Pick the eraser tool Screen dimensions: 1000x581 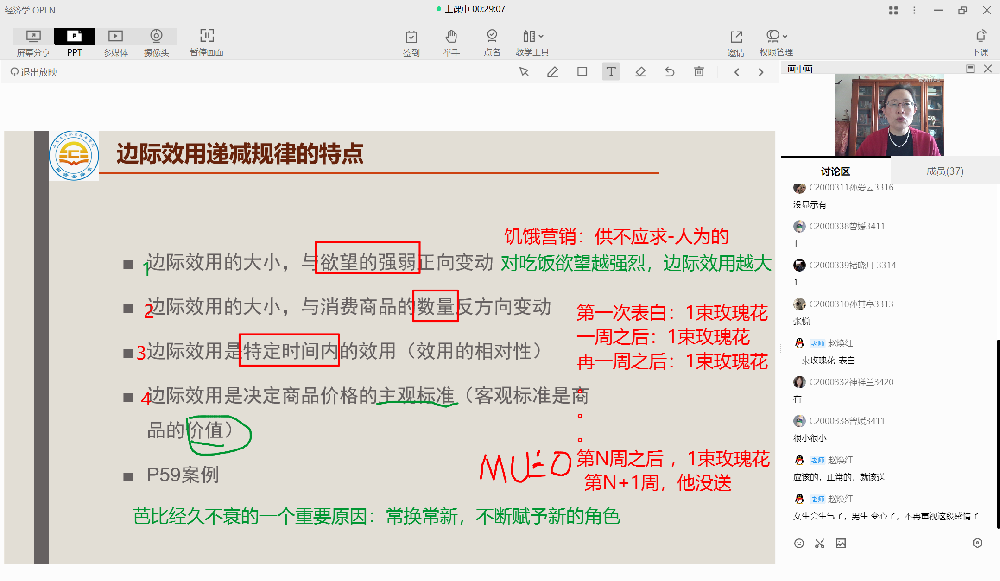tap(640, 72)
